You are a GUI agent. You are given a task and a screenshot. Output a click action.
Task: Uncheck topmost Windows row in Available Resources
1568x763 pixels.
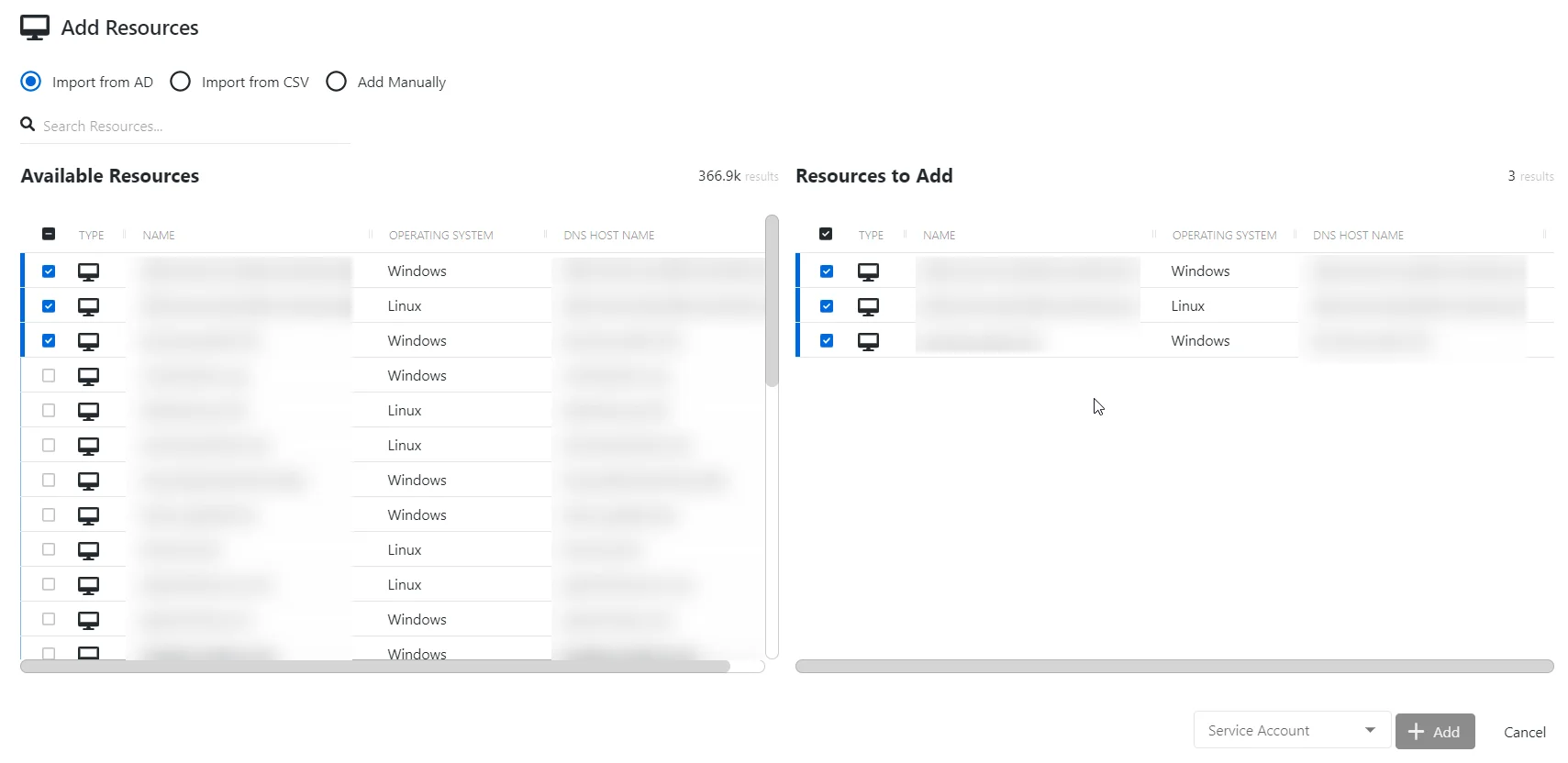[x=49, y=271]
